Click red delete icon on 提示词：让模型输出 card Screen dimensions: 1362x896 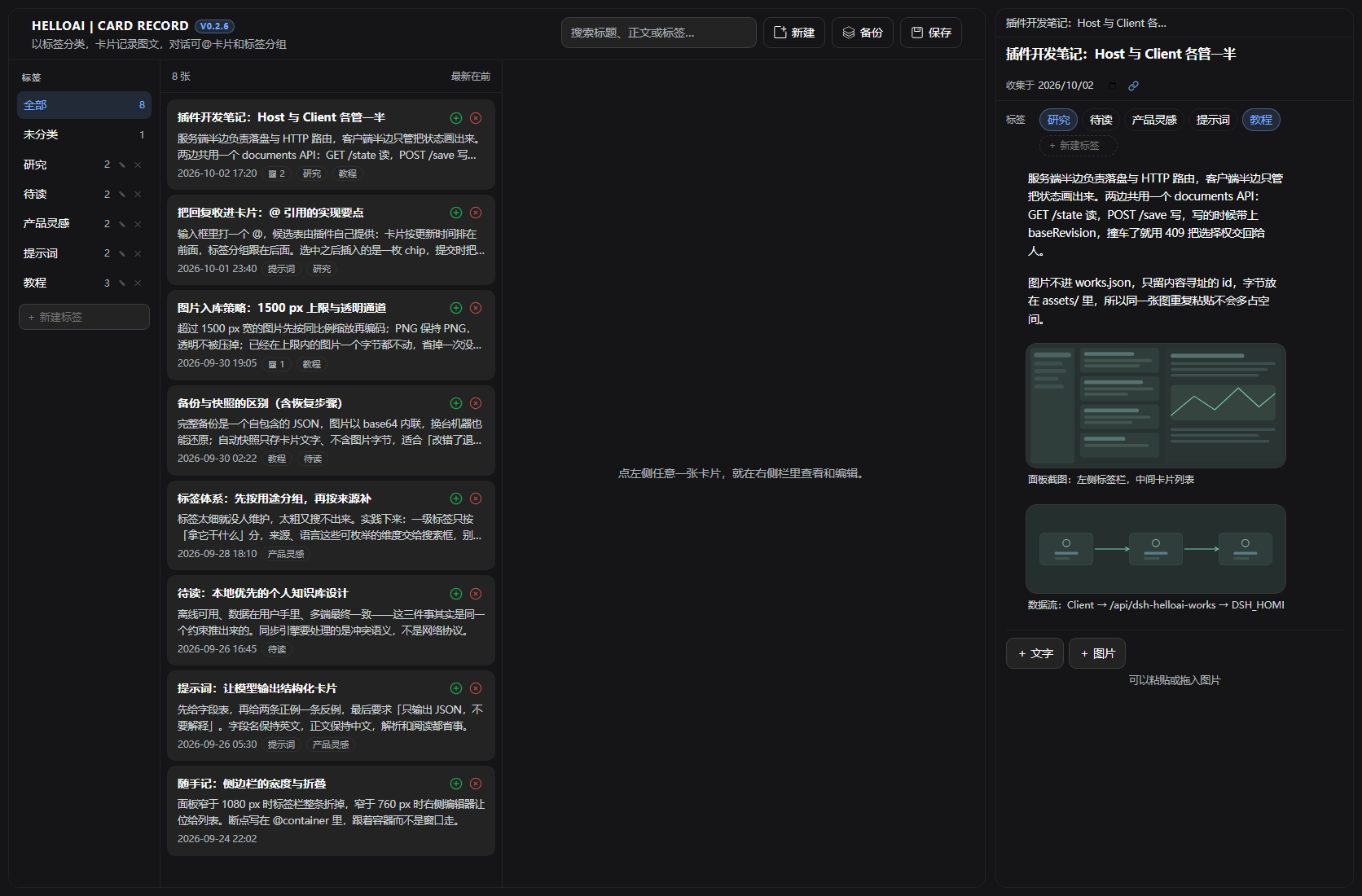pos(476,688)
